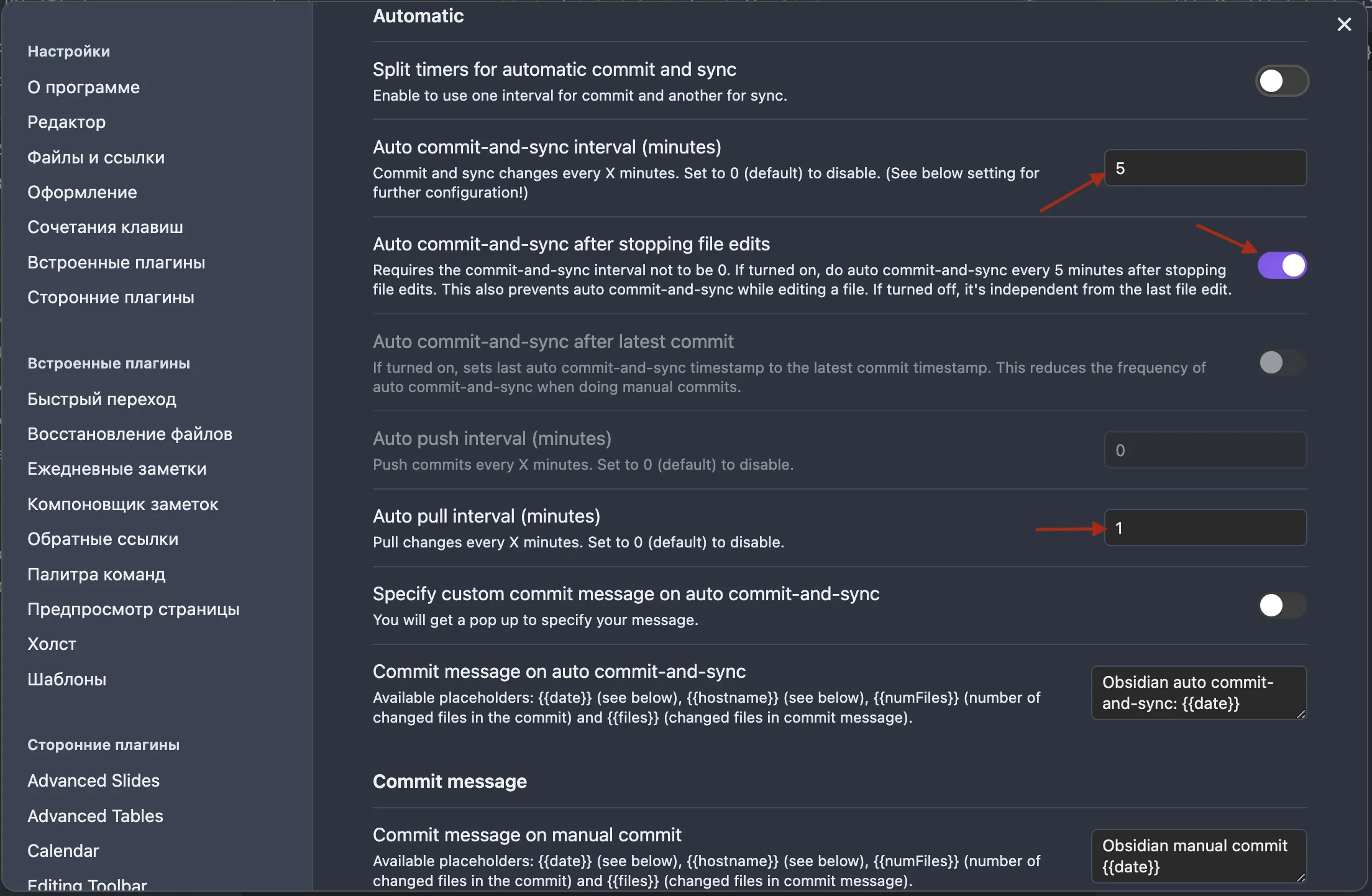This screenshot has width=1372, height=896.
Task: Switch to Оформление settings tab
Action: point(82,192)
